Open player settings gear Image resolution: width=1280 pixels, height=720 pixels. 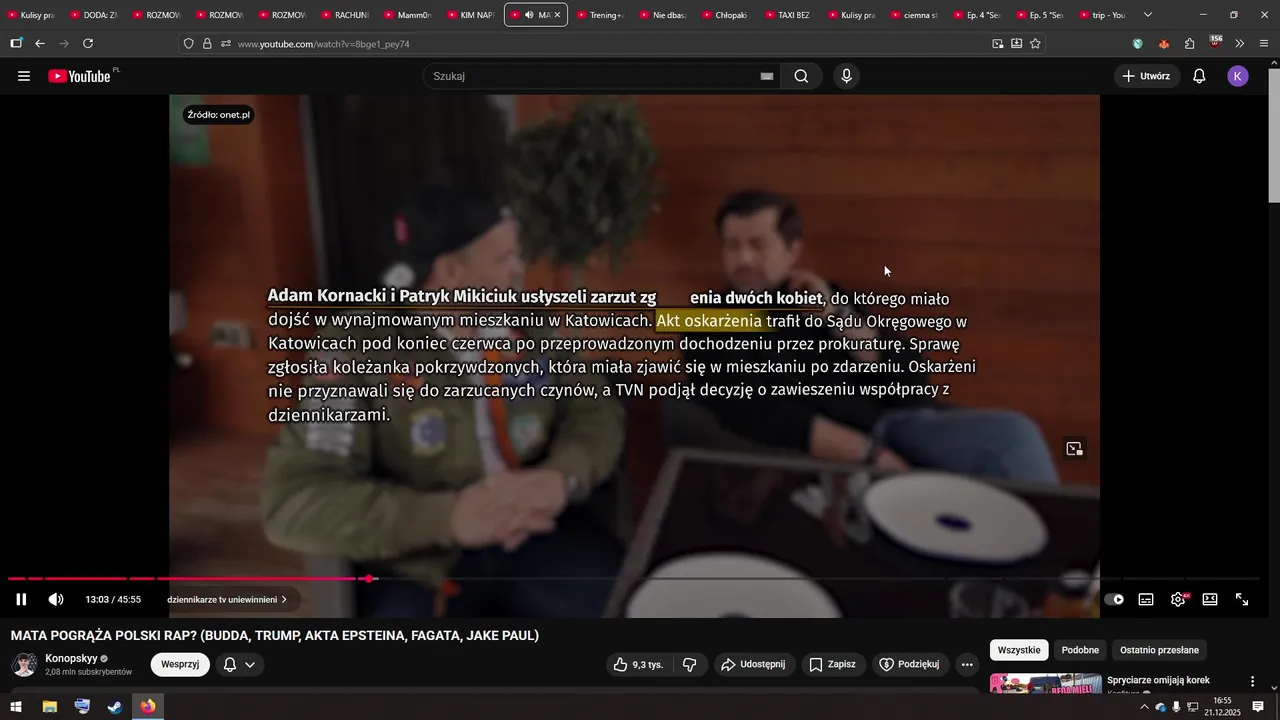pos(1178,599)
